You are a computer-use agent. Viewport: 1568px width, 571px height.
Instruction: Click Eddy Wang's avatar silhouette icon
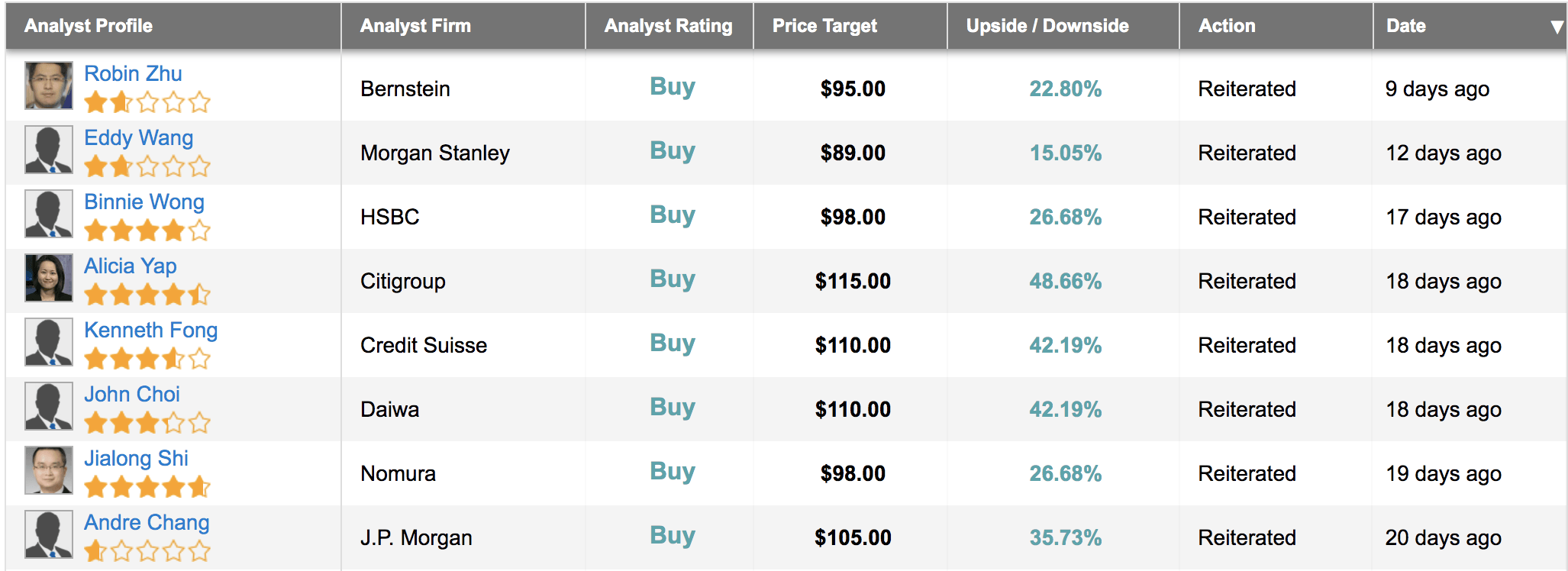point(49,150)
